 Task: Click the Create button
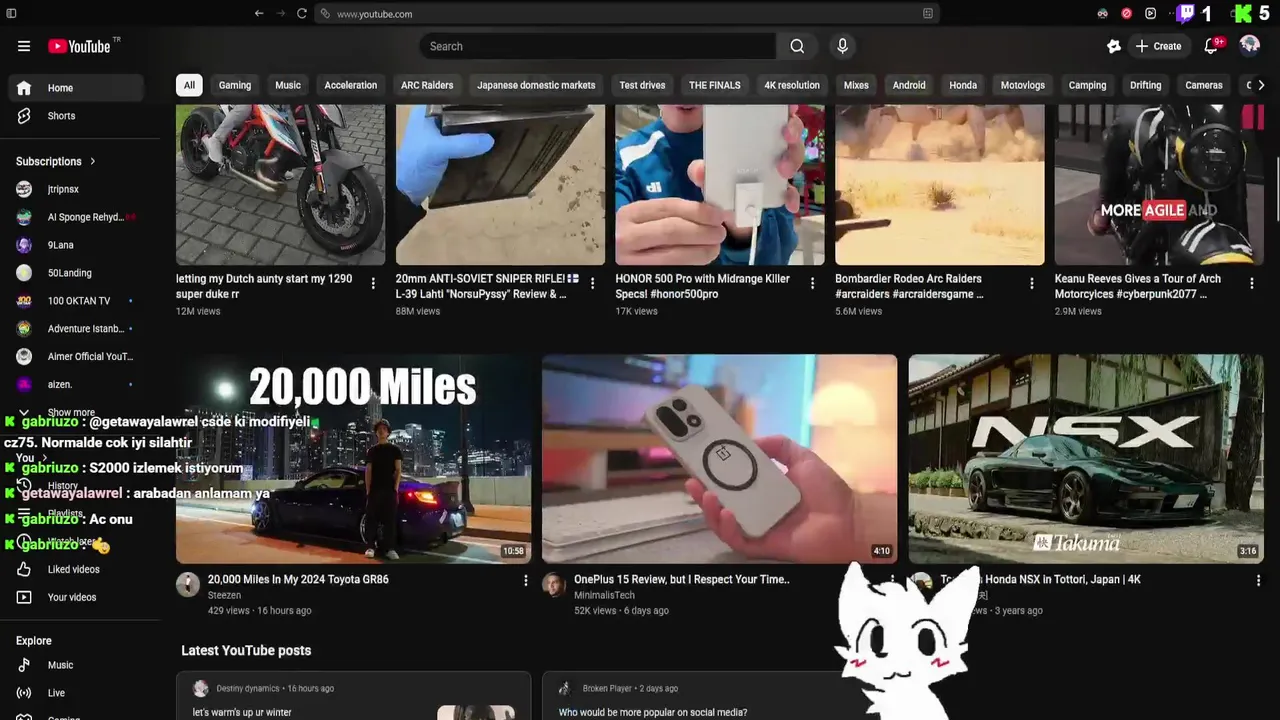[x=1158, y=46]
